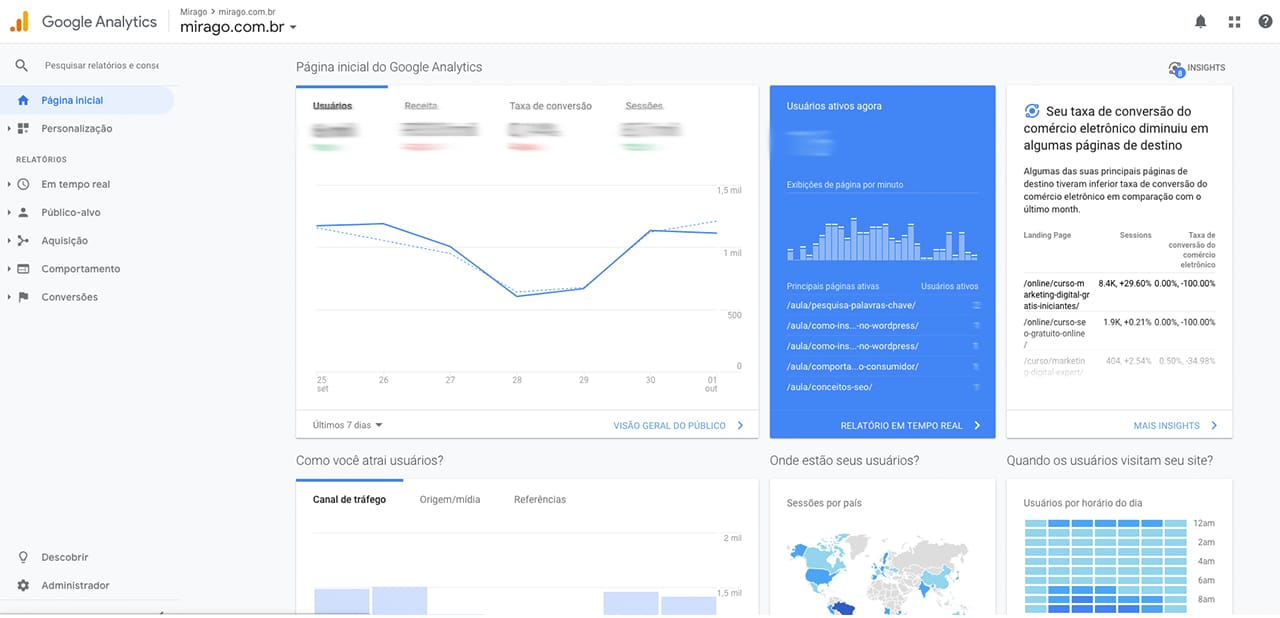Open the Insights icon with badge

pyautogui.click(x=1176, y=68)
